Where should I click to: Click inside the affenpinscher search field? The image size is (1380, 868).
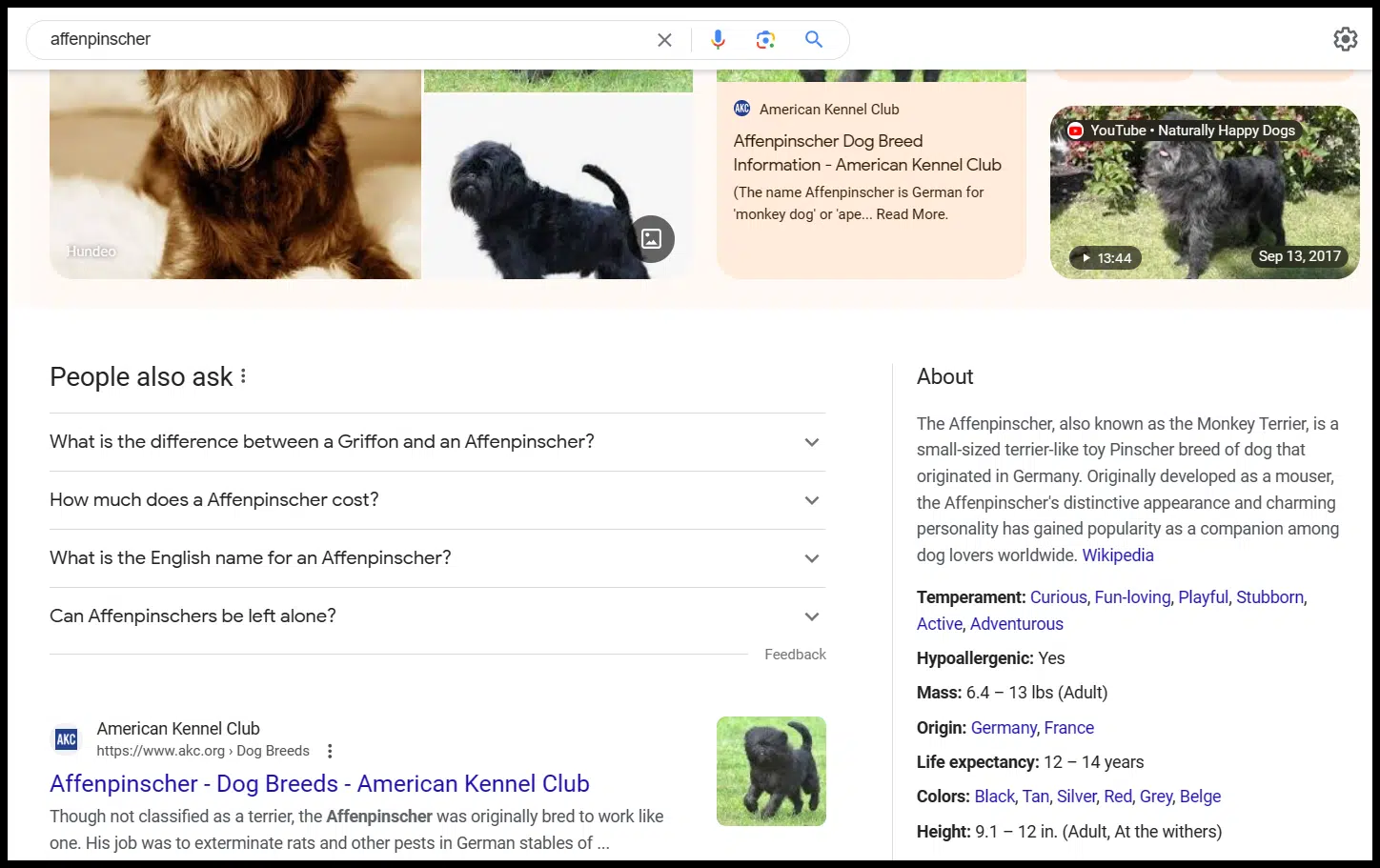coord(286,39)
